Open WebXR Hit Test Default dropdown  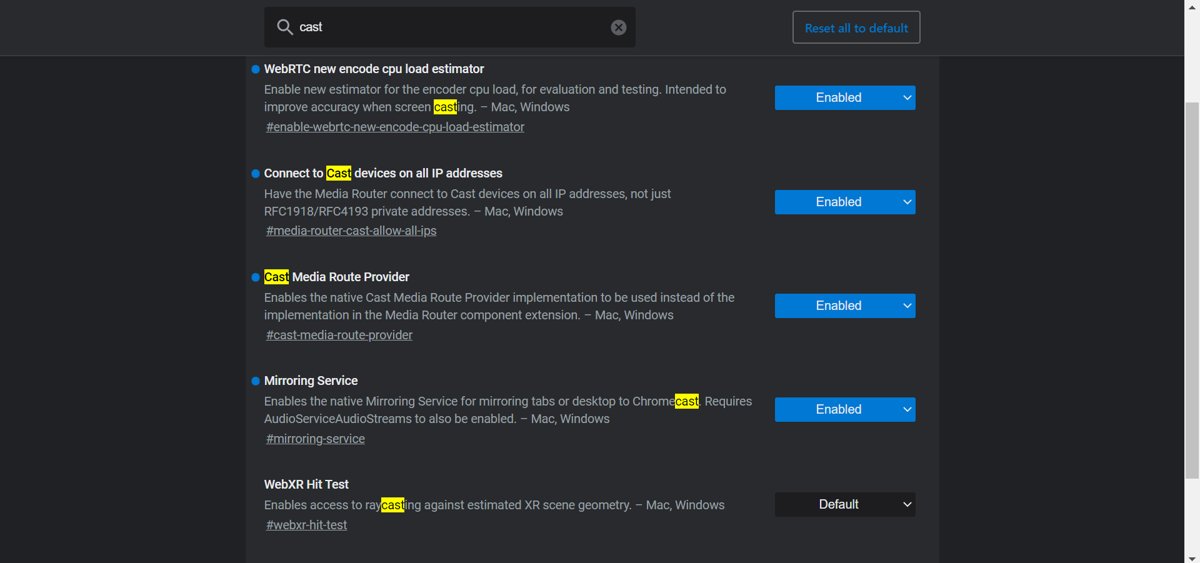845,505
